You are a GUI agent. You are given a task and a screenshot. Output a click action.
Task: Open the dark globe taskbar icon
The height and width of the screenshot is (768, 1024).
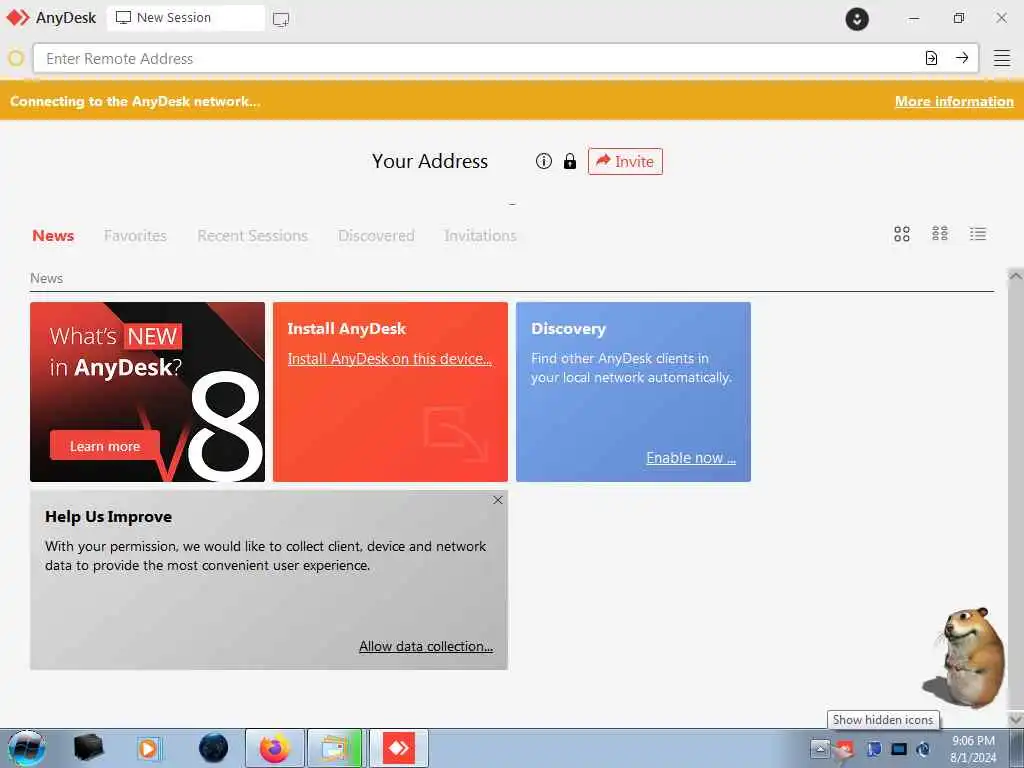tap(214, 748)
